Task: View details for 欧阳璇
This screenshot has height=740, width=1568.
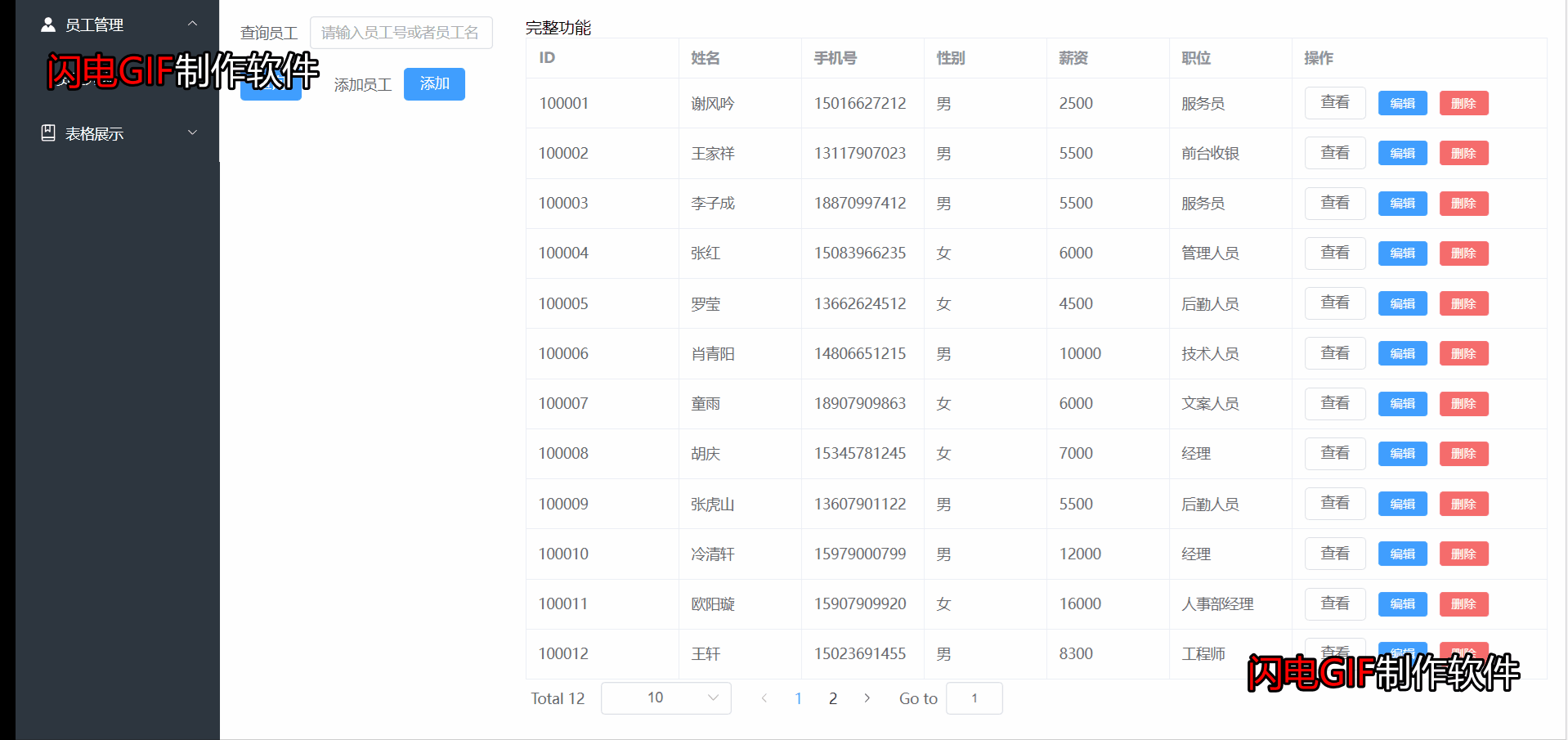Action: pyautogui.click(x=1335, y=604)
